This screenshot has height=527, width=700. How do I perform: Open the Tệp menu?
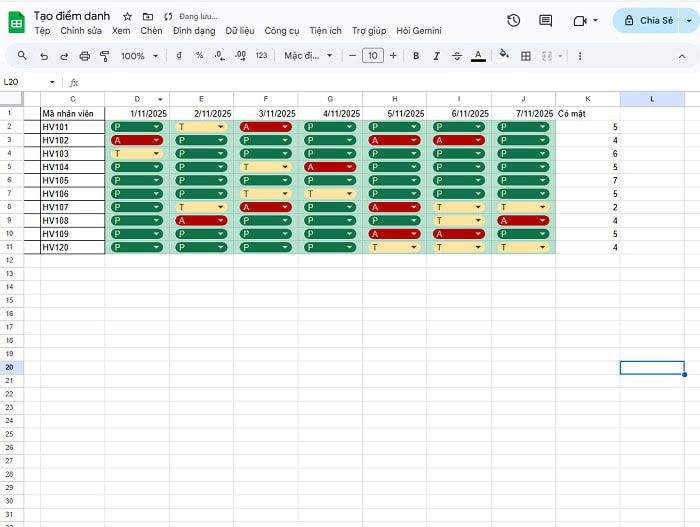pyautogui.click(x=42, y=31)
